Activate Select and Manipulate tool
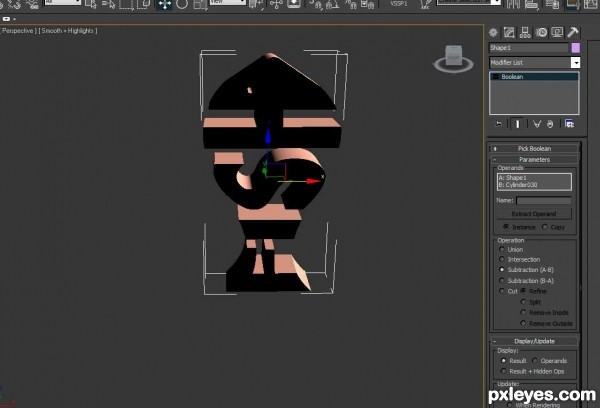The image size is (600, 408). coord(276,4)
